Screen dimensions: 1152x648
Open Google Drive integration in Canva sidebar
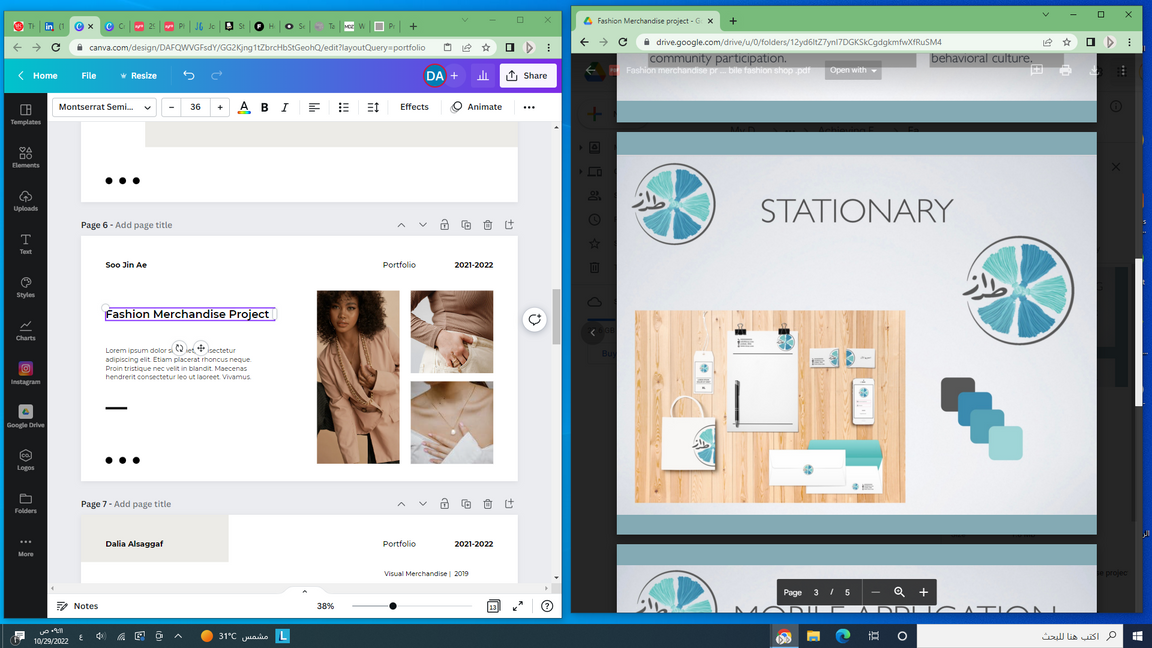coord(26,417)
